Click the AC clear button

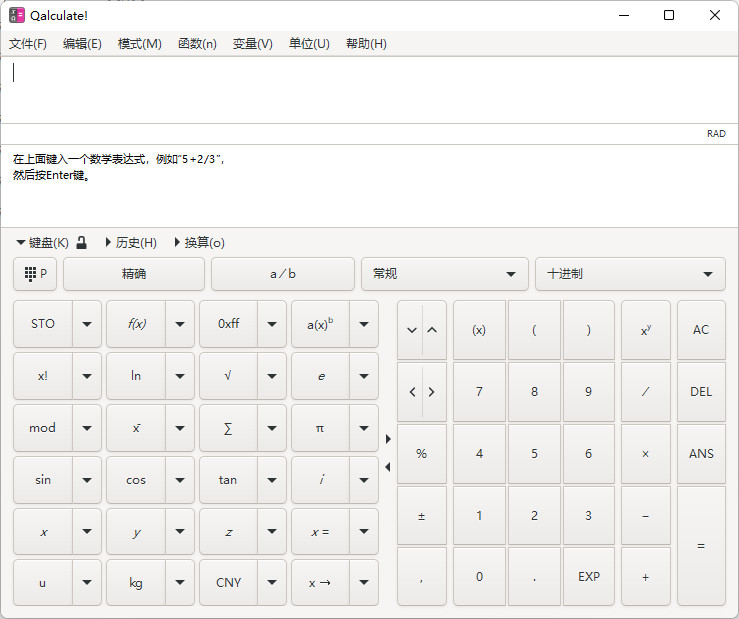point(701,330)
